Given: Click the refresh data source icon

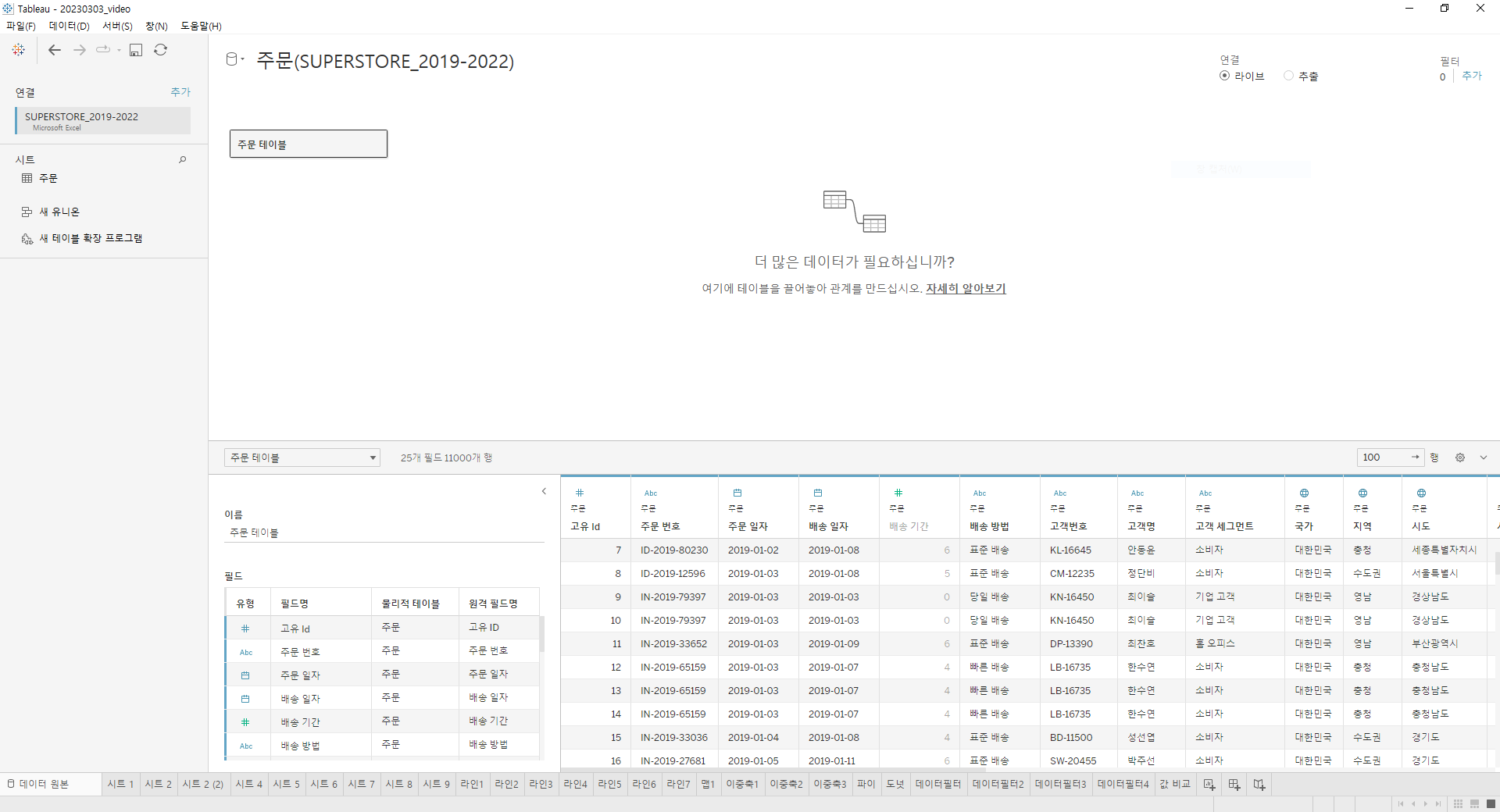Looking at the screenshot, I should [161, 50].
